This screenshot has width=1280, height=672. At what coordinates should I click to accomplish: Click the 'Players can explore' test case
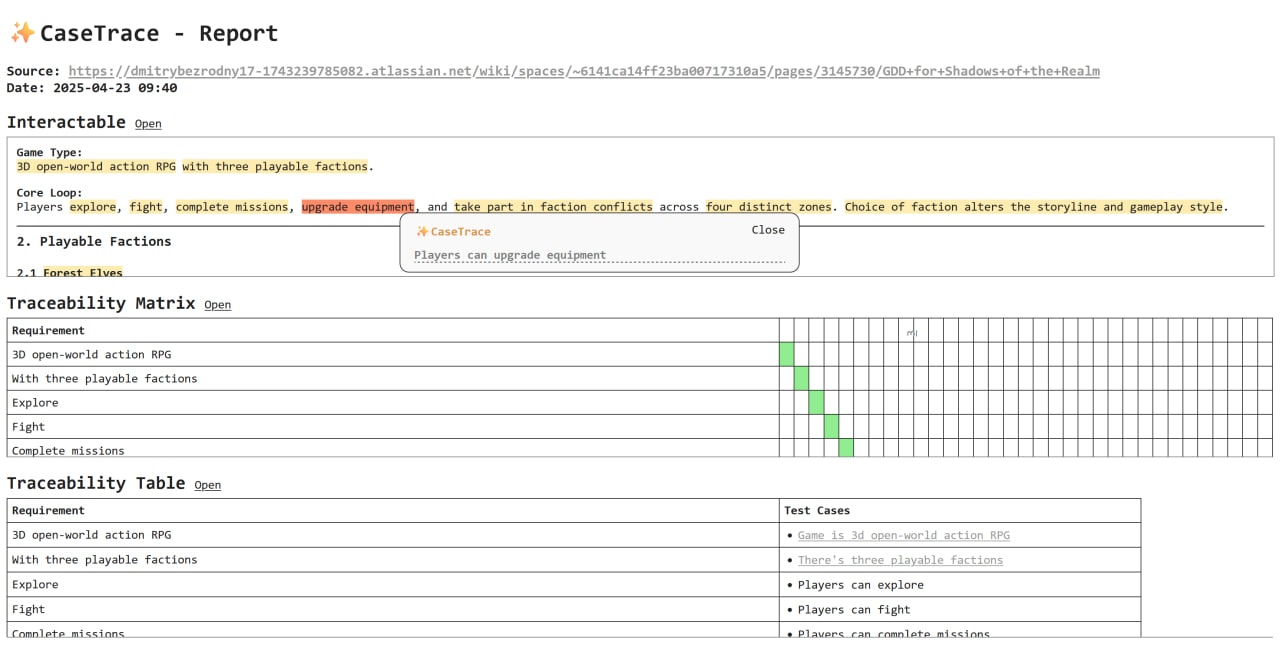[x=860, y=585]
